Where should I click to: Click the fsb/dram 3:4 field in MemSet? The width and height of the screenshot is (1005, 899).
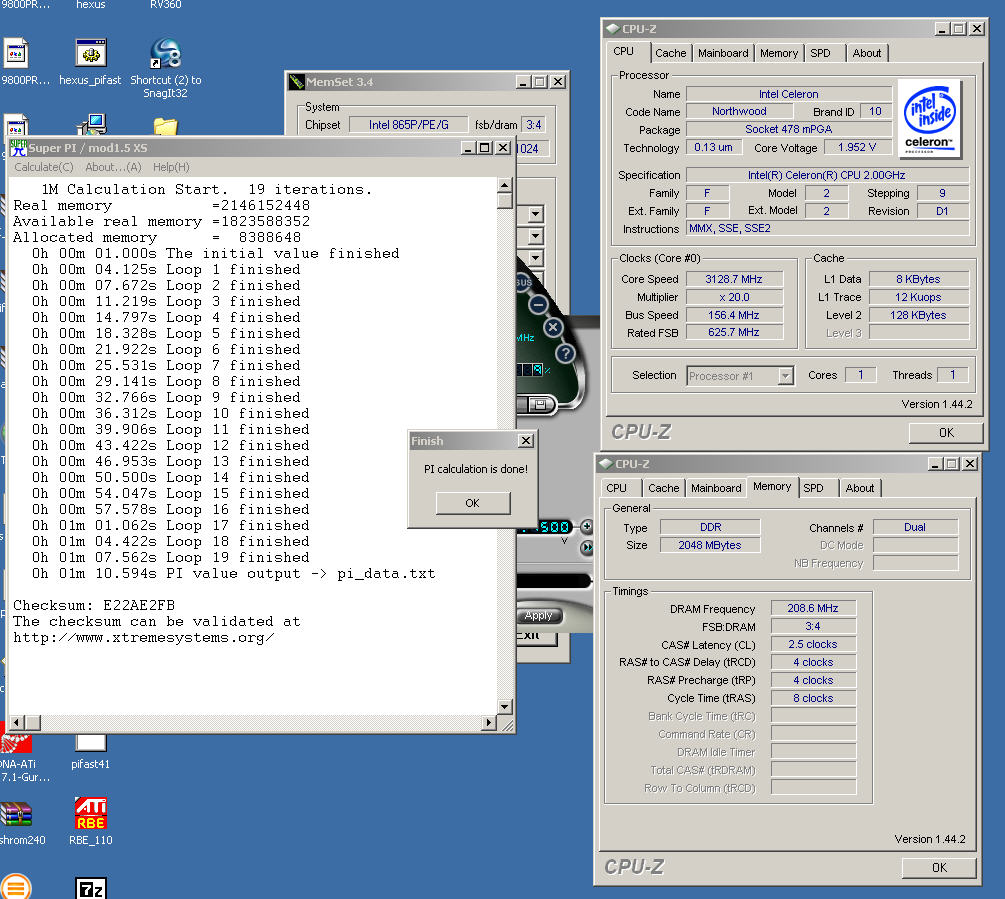tap(533, 125)
